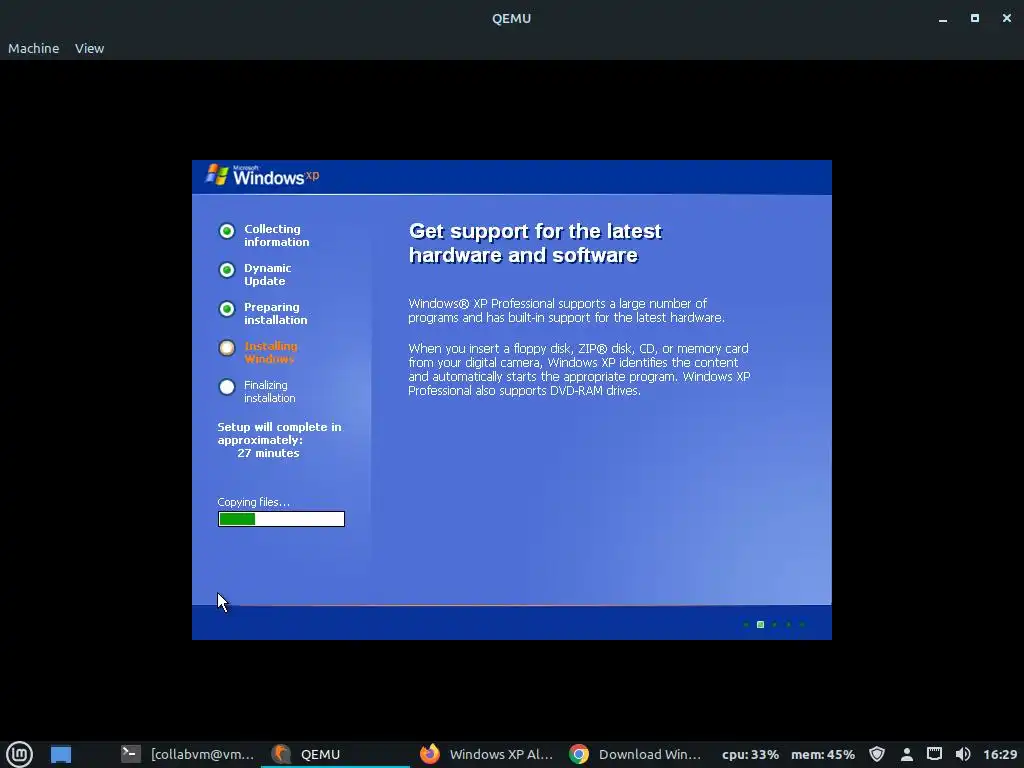
Task: Click the highlighted slide indicator dot
Action: [760, 625]
